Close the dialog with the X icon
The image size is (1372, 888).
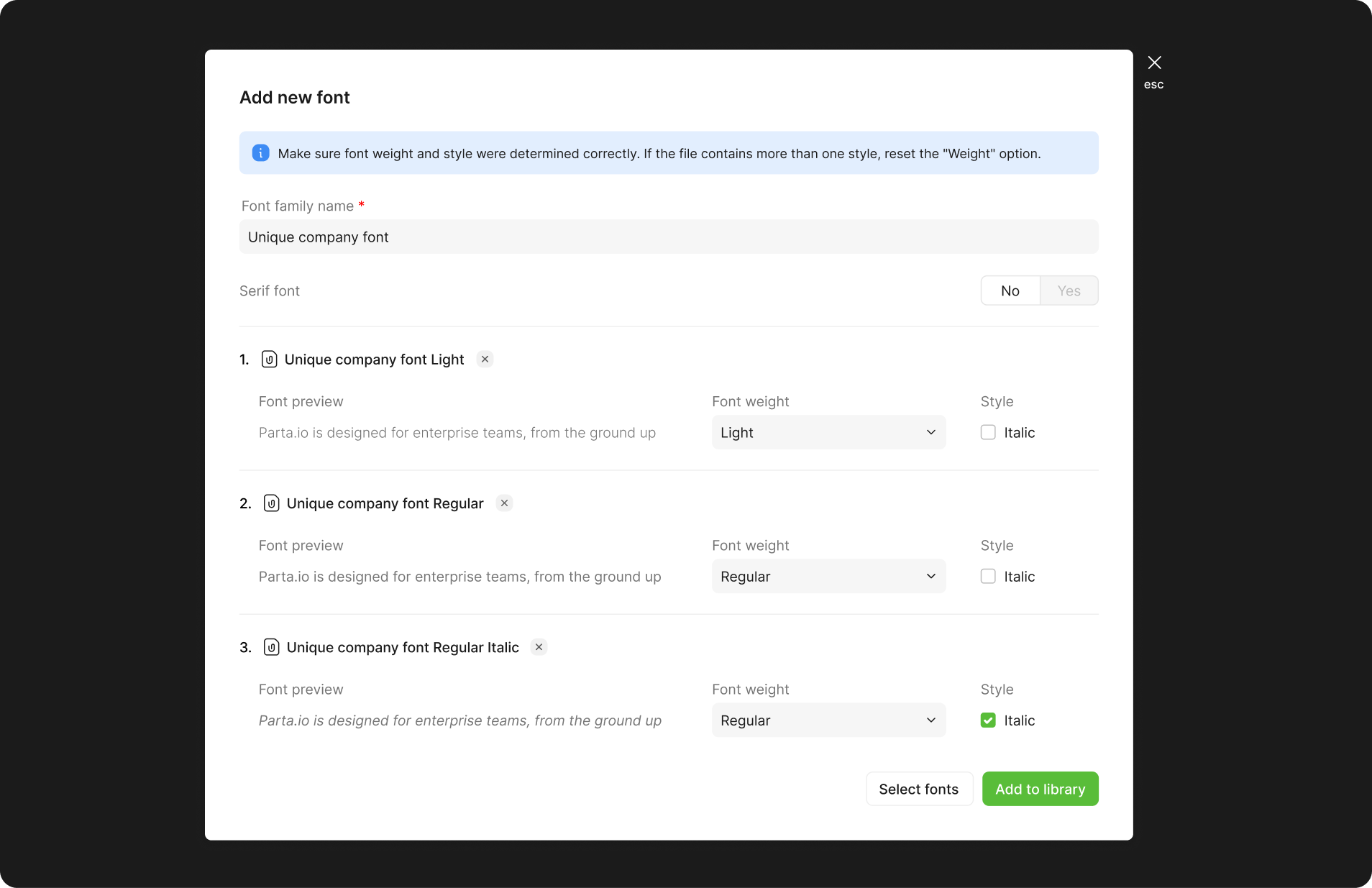[1154, 63]
